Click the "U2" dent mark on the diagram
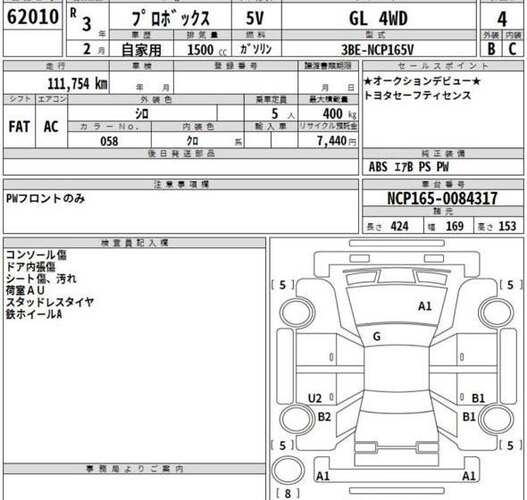The height and width of the screenshot is (500, 527). 315,399
